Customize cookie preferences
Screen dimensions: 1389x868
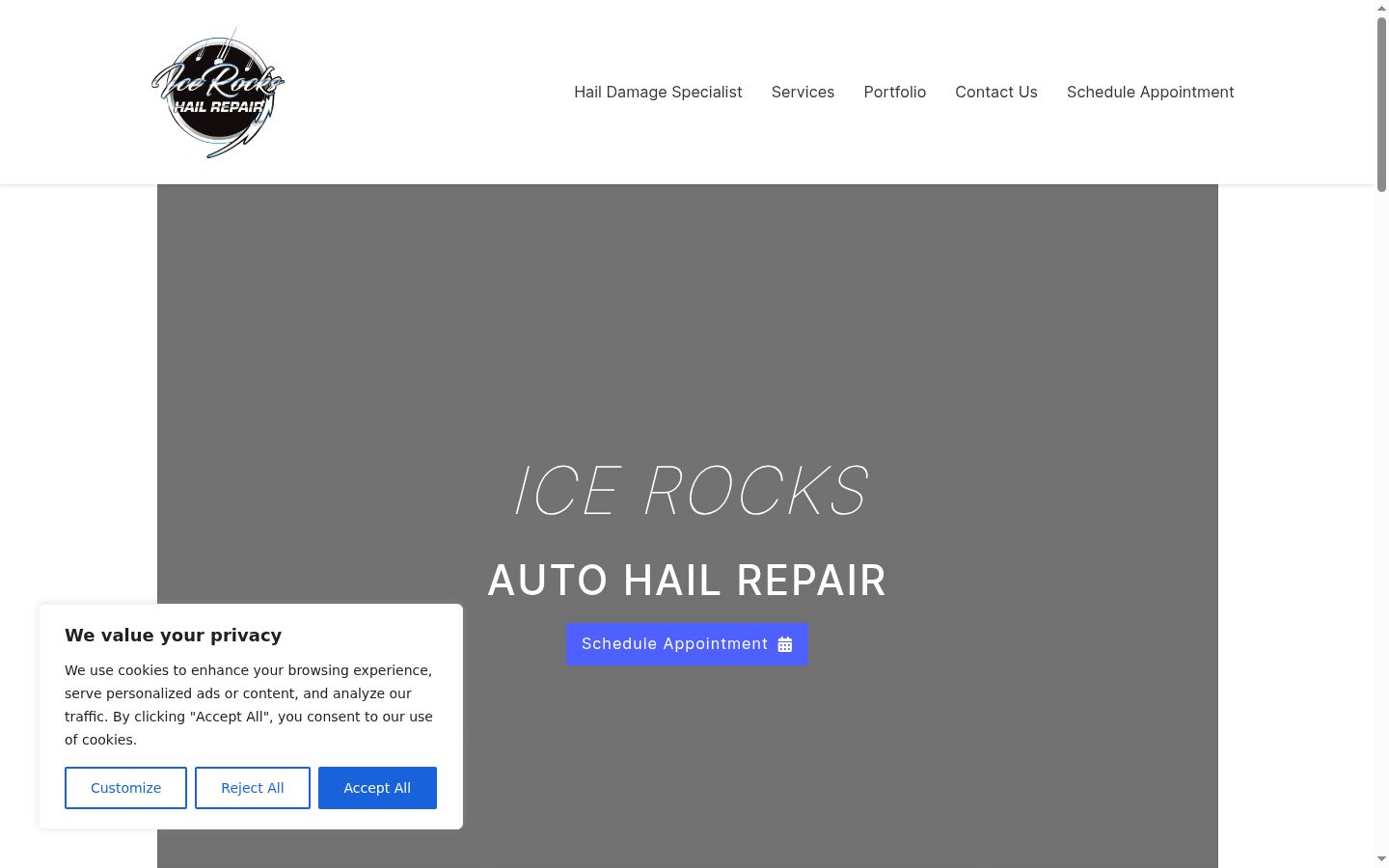coord(125,788)
